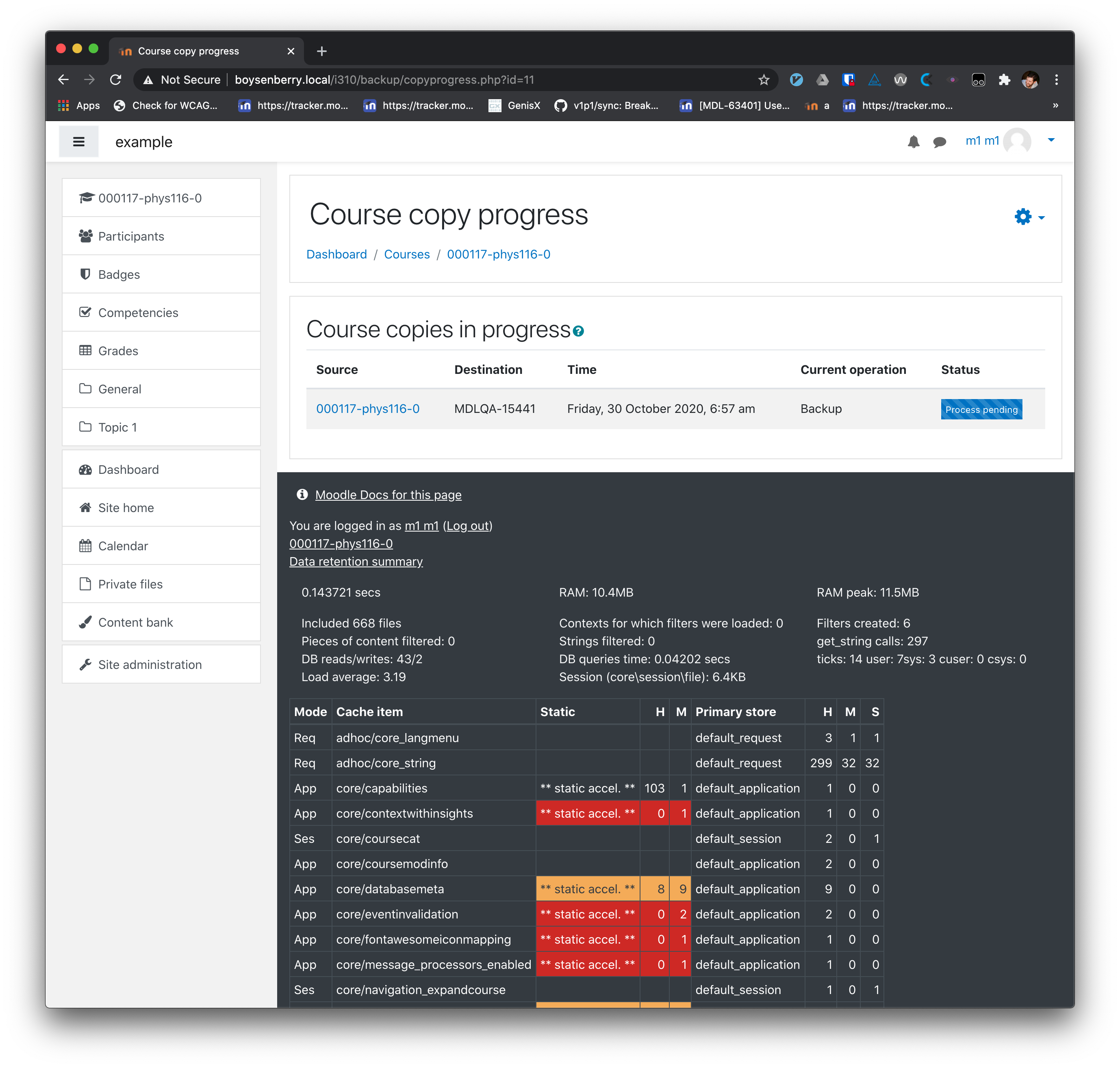Viewport: 1120px width, 1068px height.
Task: Click the MDLQA-15441 destination cell
Action: (x=495, y=409)
